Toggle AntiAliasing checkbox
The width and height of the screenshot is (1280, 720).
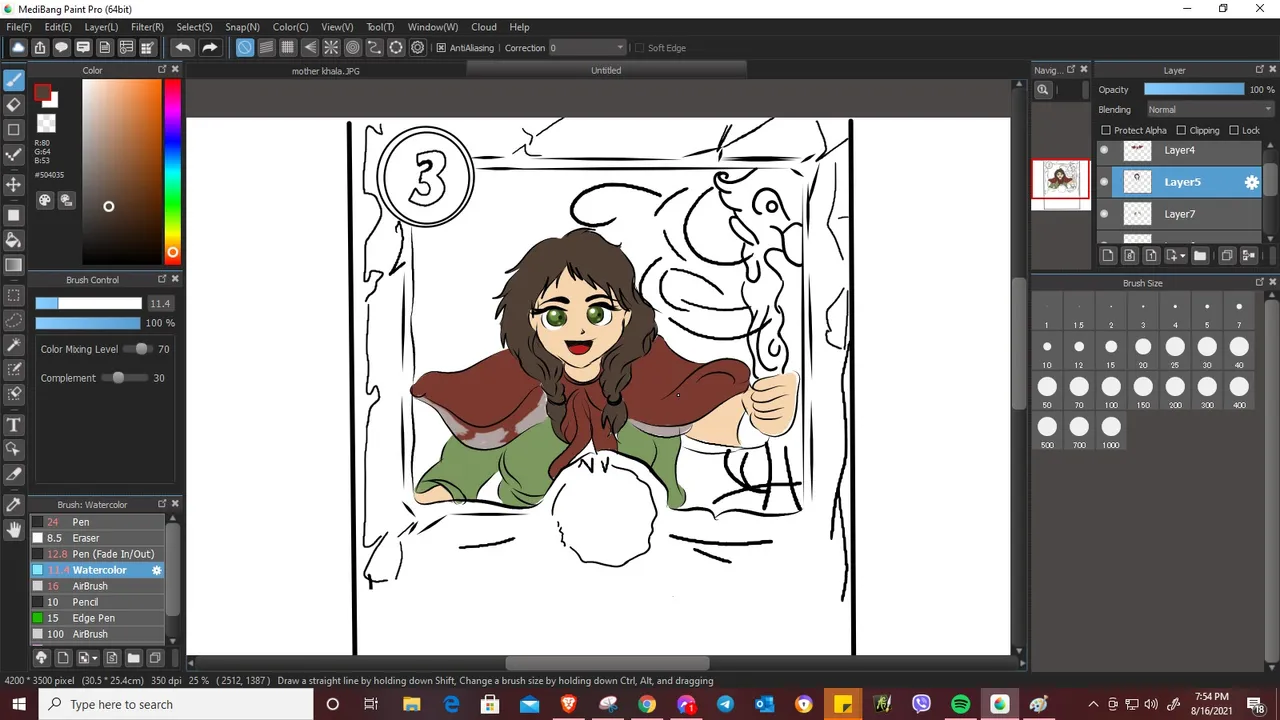click(441, 48)
